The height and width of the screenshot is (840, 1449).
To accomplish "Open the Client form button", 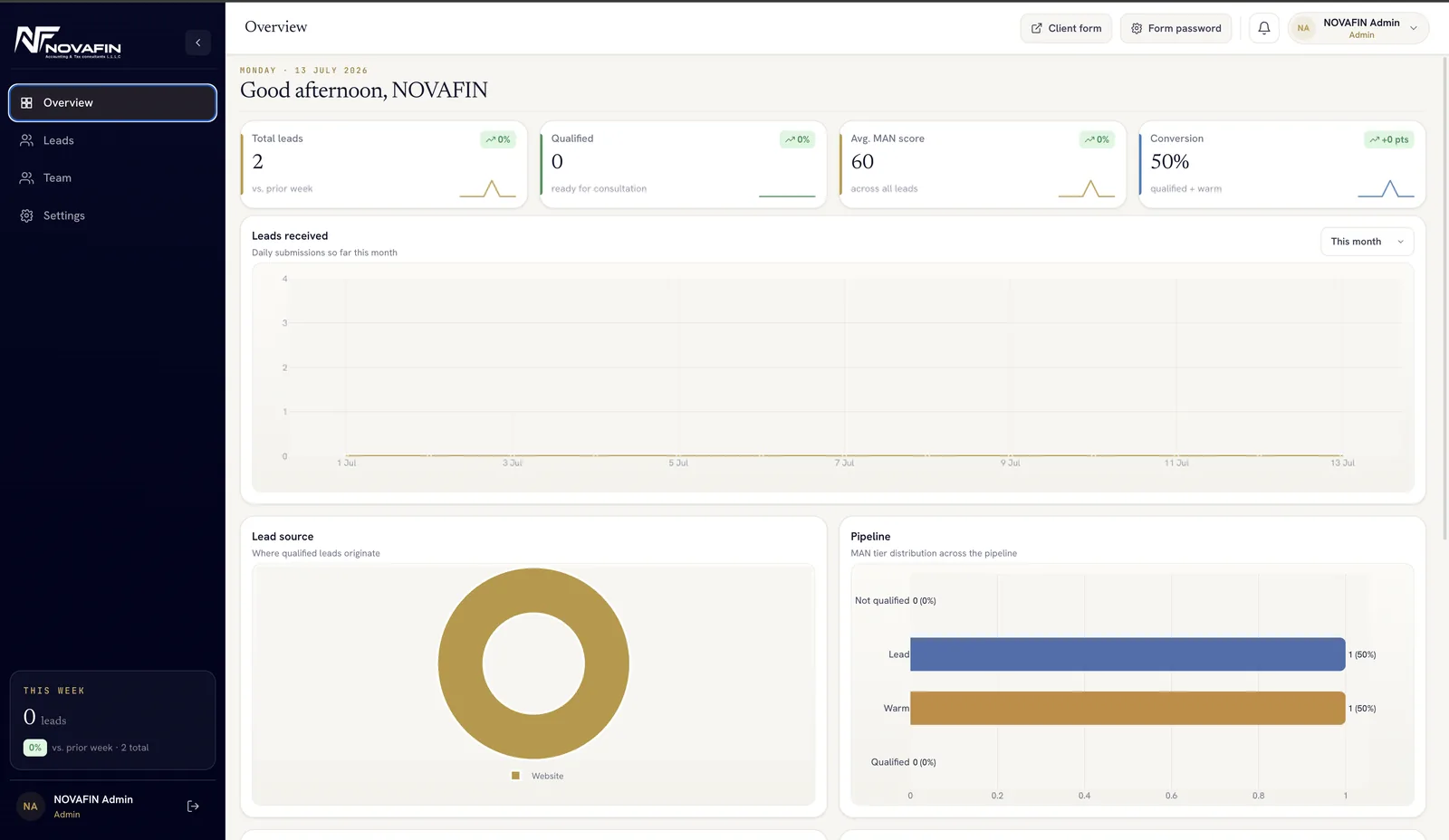I will pos(1066,28).
